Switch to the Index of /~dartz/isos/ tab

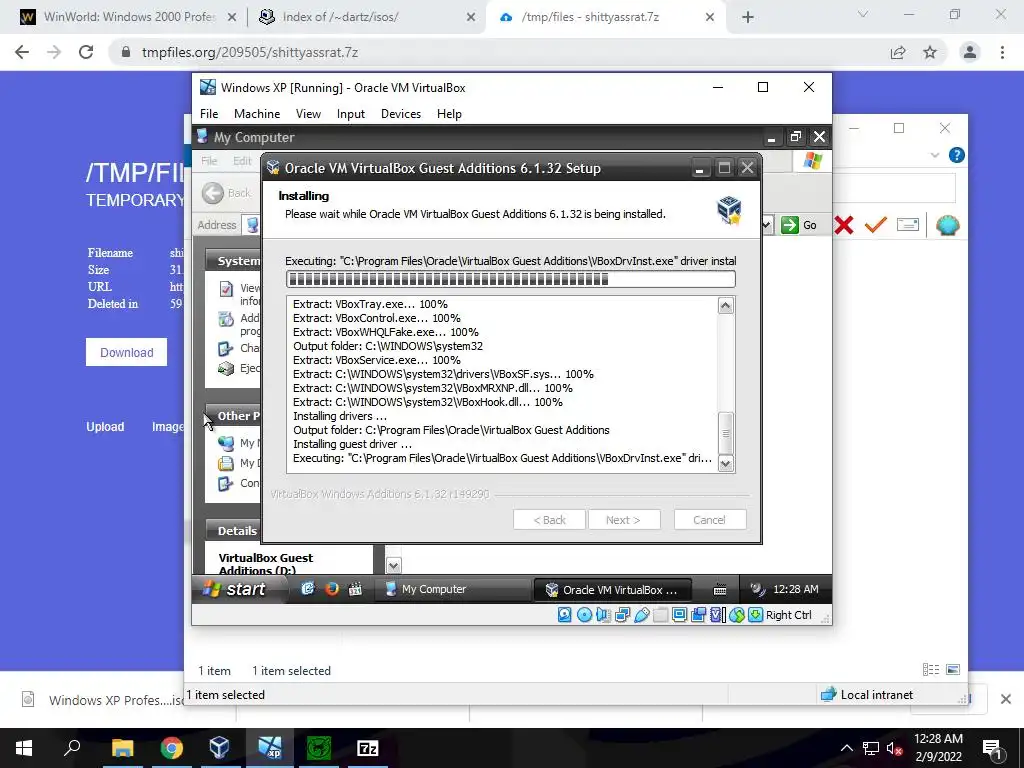click(x=366, y=17)
